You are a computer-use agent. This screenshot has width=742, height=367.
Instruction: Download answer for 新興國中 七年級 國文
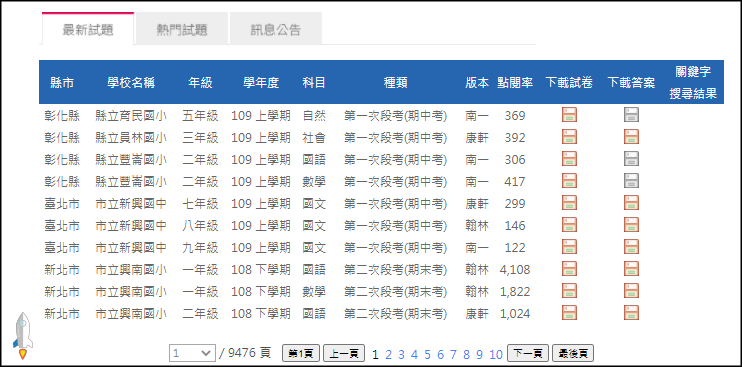point(631,203)
